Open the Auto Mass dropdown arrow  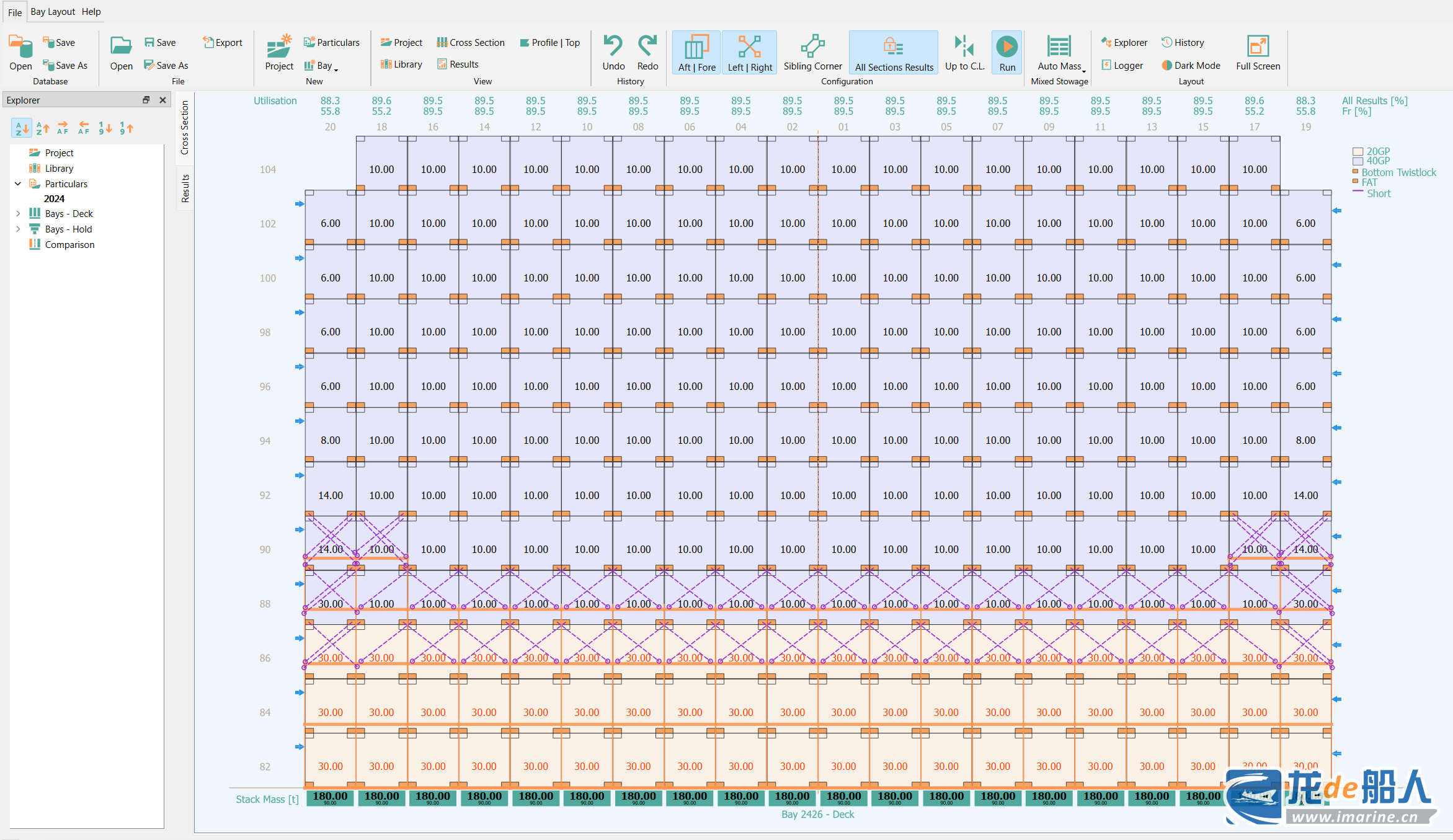pyautogui.click(x=1083, y=71)
